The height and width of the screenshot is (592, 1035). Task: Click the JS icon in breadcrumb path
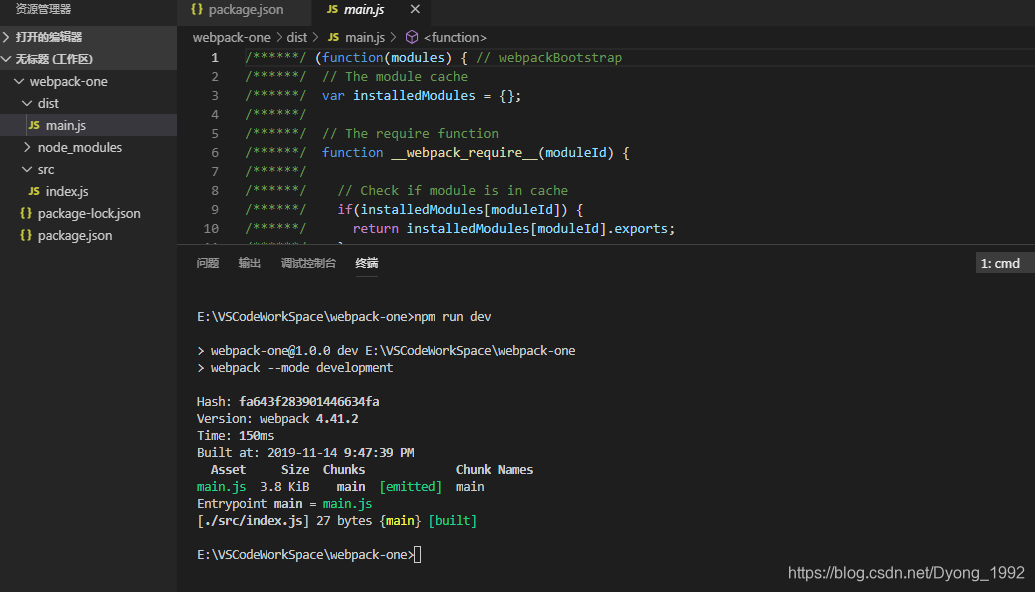click(333, 37)
